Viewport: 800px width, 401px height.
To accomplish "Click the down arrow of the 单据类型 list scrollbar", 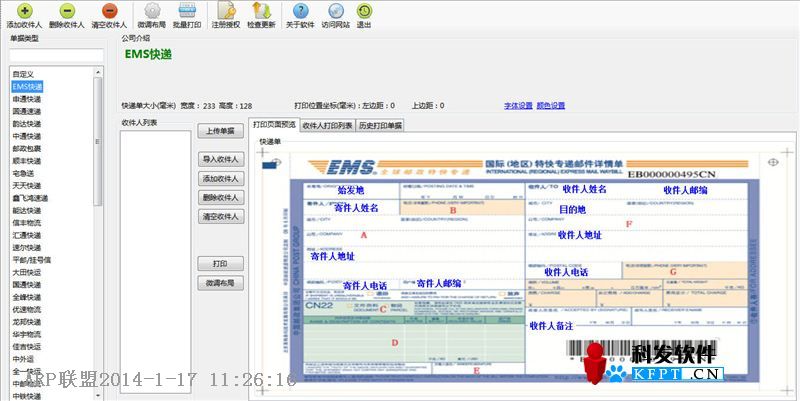I will pyautogui.click(x=98, y=395).
